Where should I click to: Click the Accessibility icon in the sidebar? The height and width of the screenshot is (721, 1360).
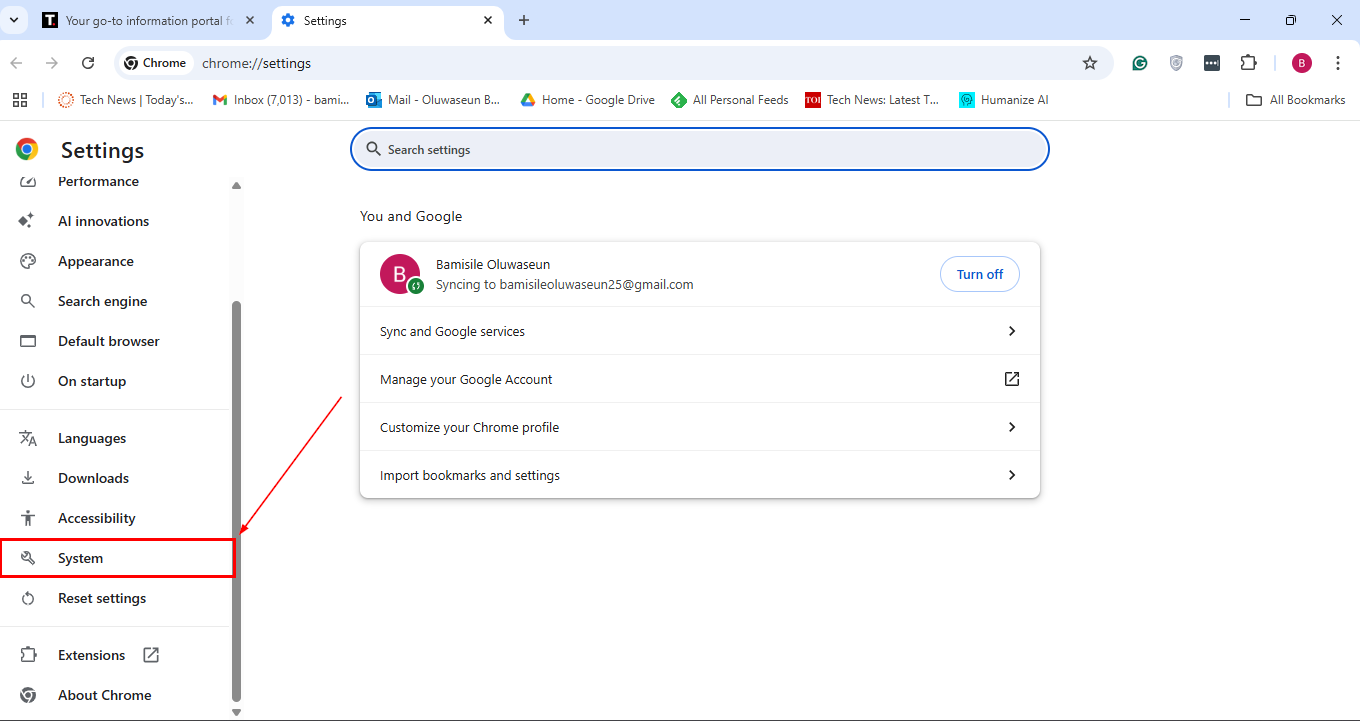pyautogui.click(x=28, y=518)
